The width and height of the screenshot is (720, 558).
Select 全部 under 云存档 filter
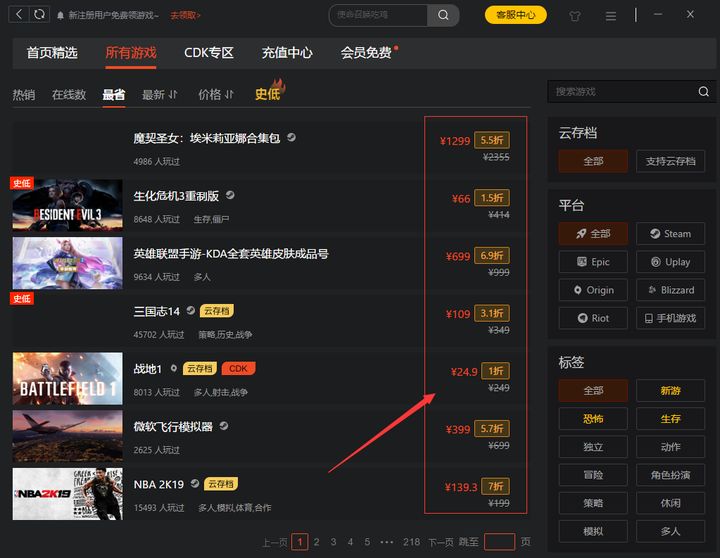[593, 161]
